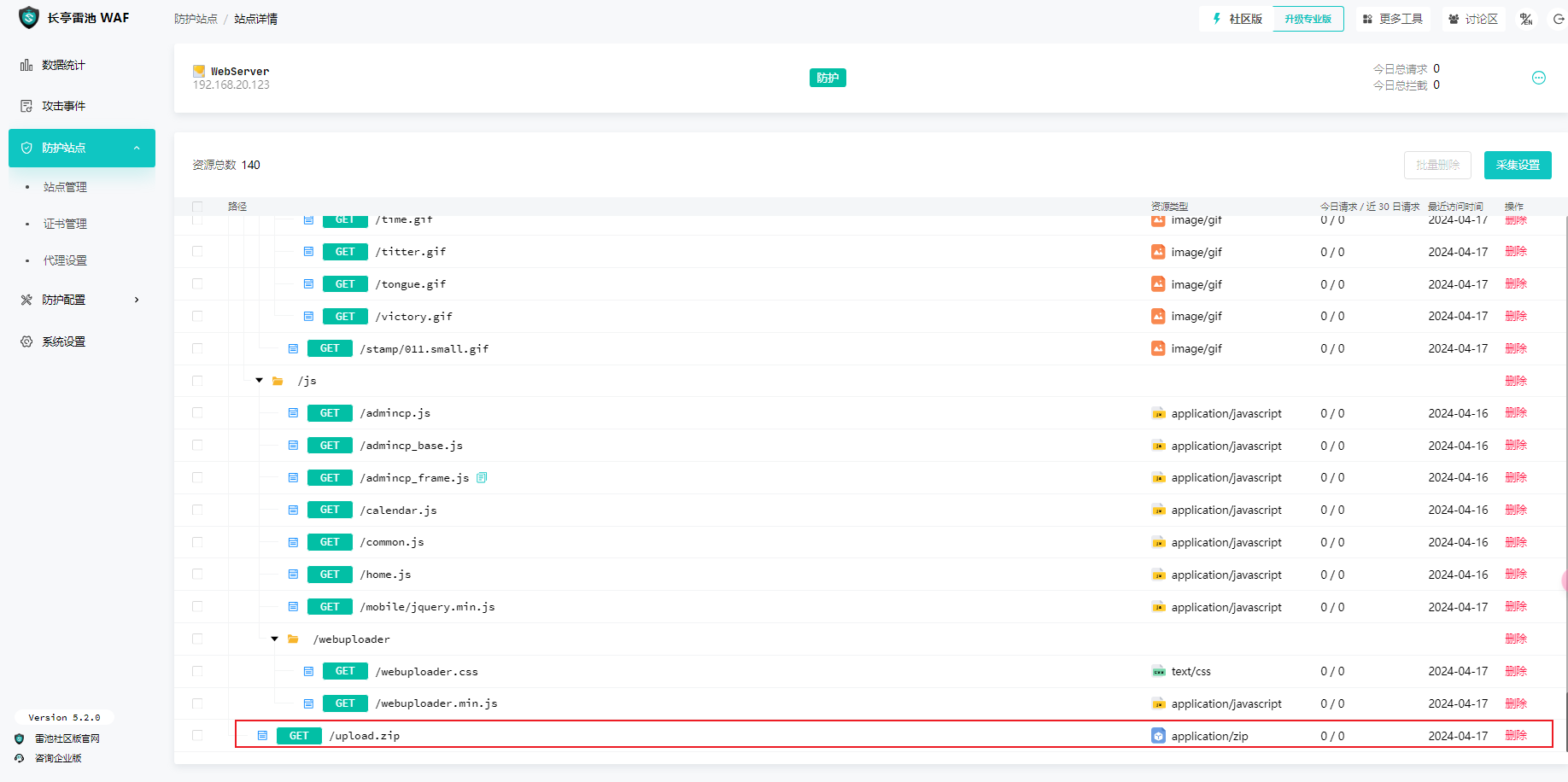The width and height of the screenshot is (1568, 782).
Task: Open 更多工具 in the top bar
Action: tap(1393, 19)
